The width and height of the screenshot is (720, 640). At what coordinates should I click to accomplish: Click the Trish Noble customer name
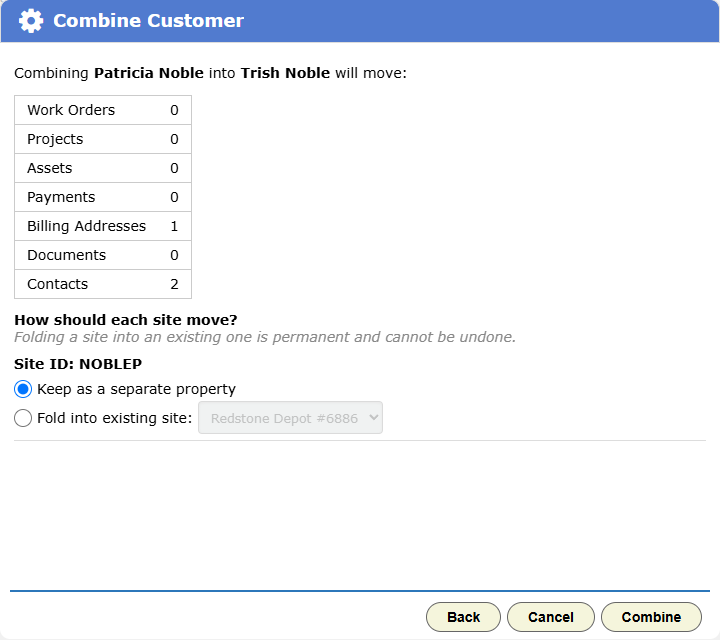pos(285,73)
